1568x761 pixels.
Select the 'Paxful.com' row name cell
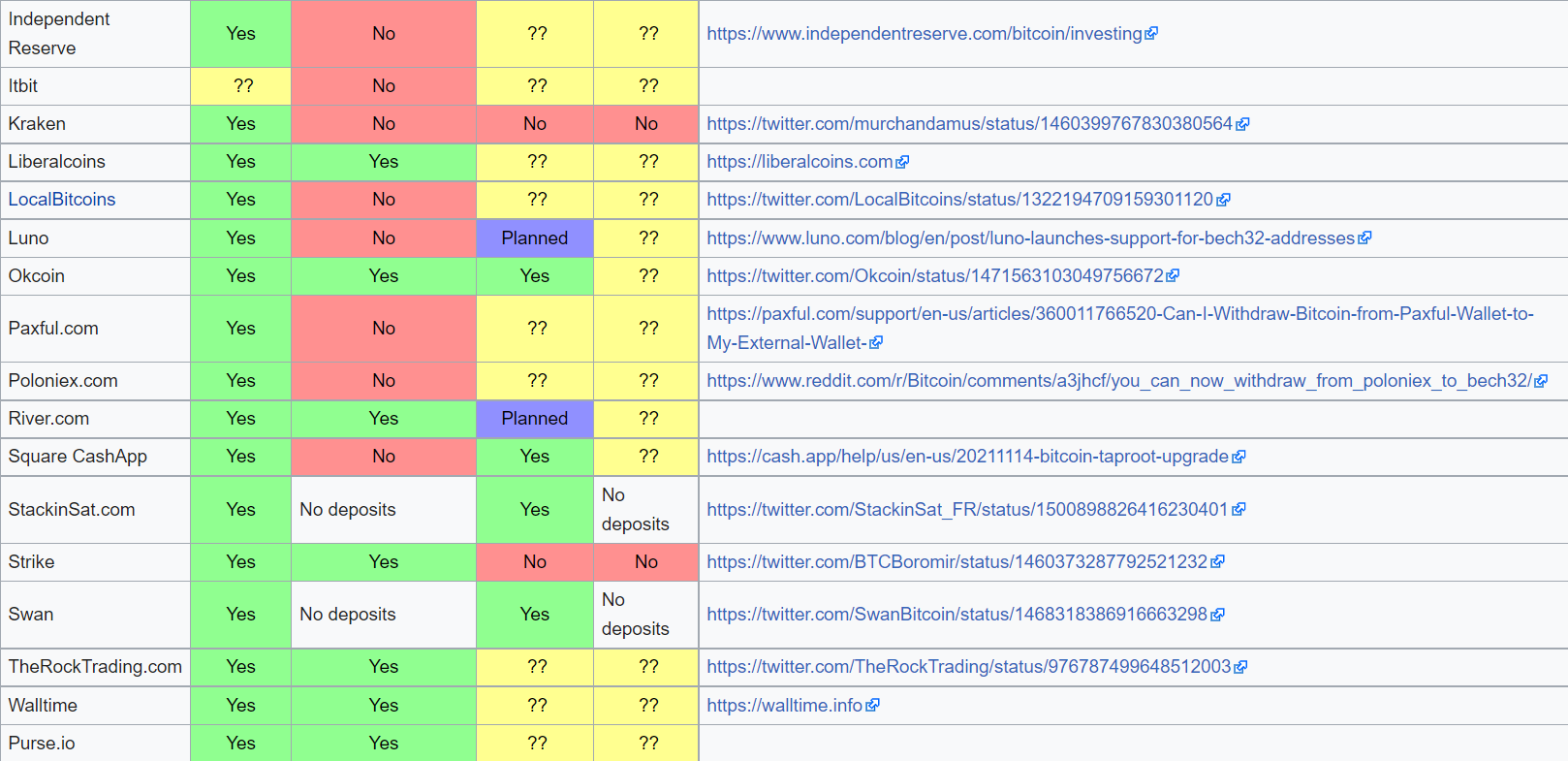(95, 329)
